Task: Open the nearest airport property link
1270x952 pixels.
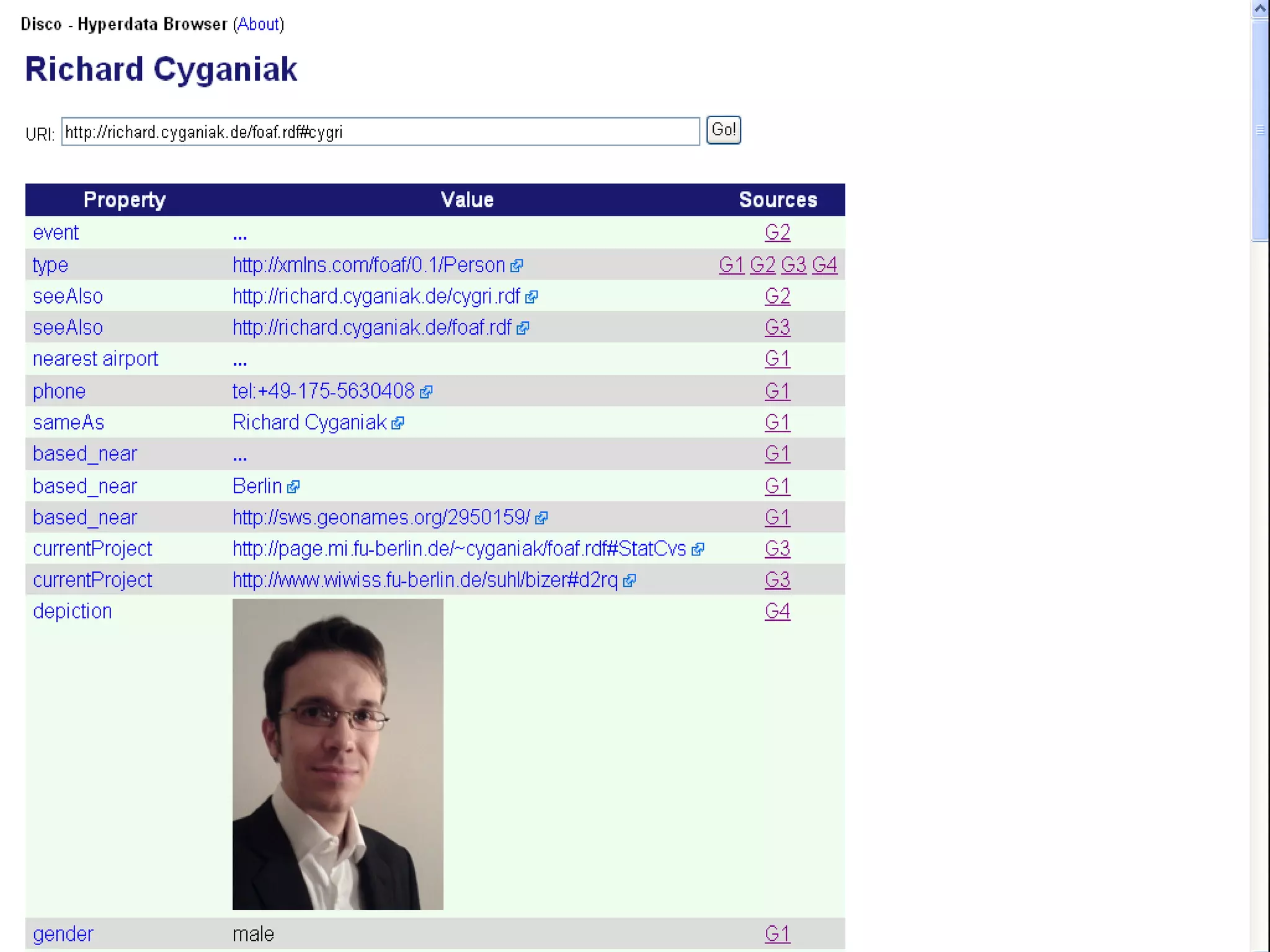Action: pos(95,359)
